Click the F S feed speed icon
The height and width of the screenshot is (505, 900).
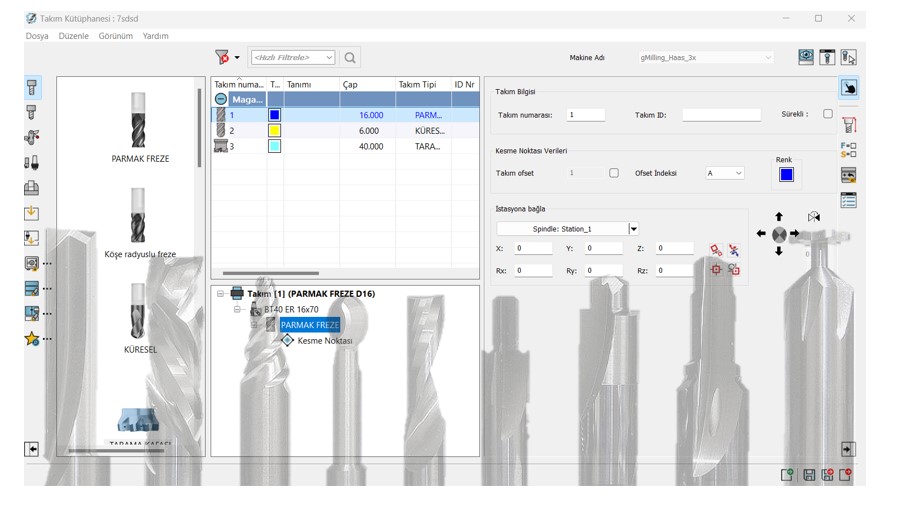click(848, 150)
